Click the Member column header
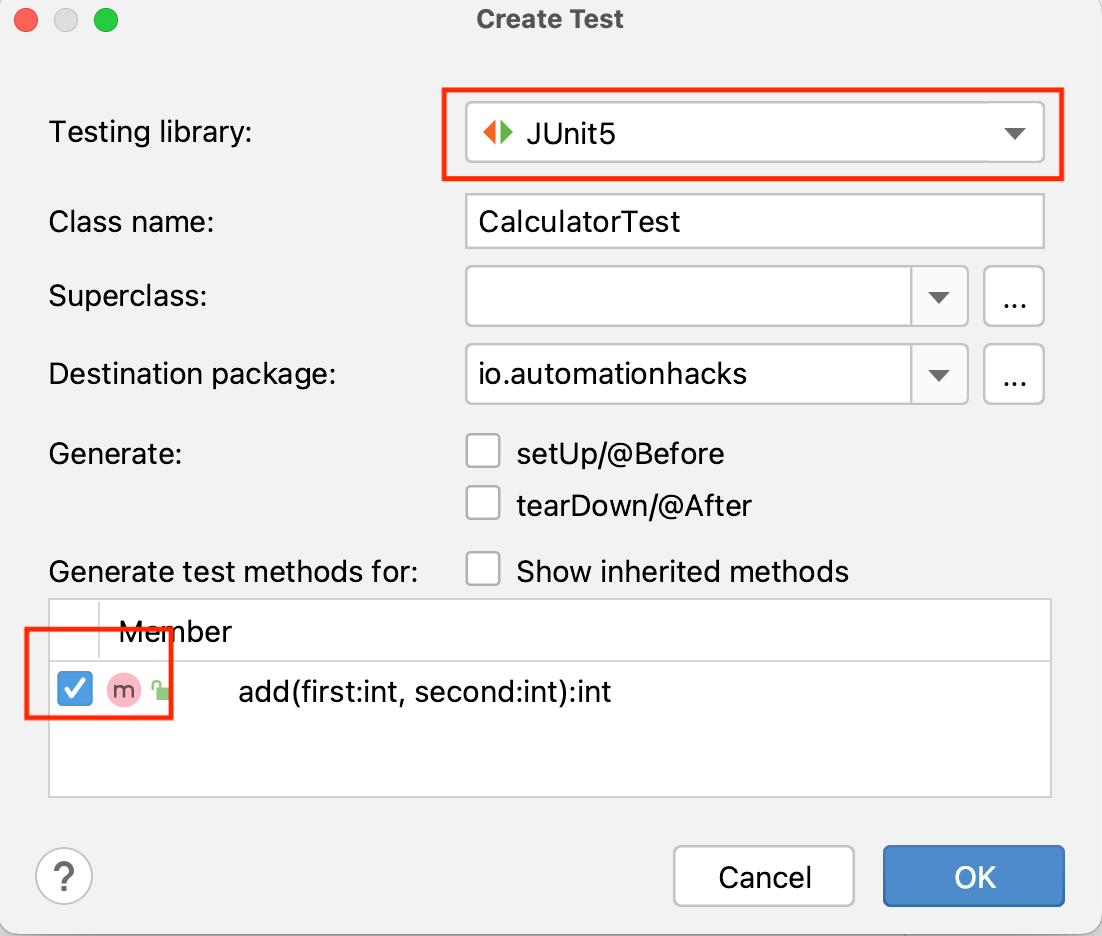This screenshot has width=1102, height=936. click(x=174, y=631)
